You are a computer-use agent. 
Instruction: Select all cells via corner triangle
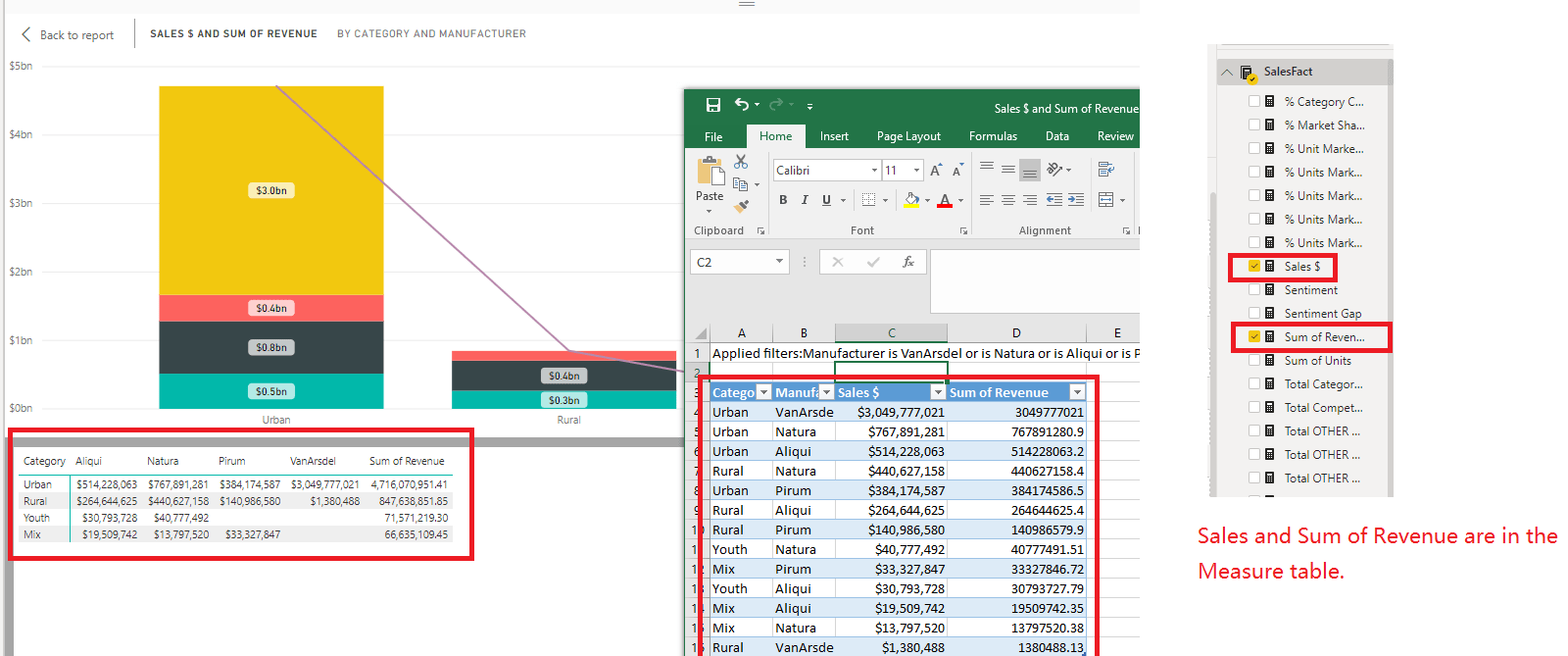701,333
